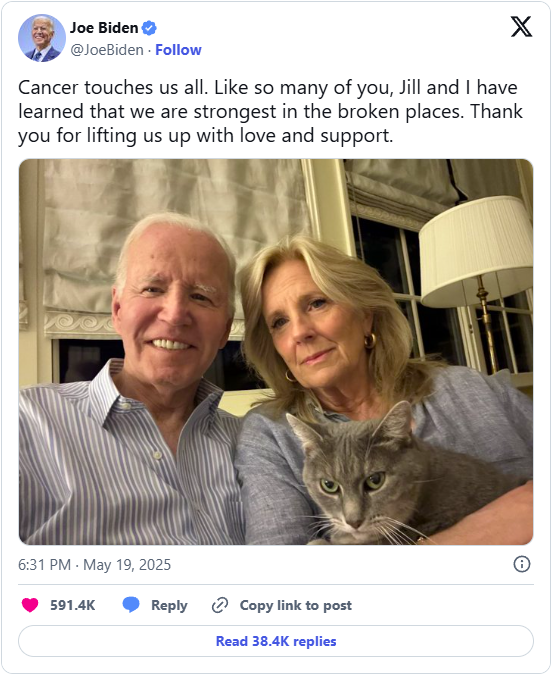The width and height of the screenshot is (552, 675).
Task: Follow the @JoeBiden account
Action: click(x=178, y=50)
